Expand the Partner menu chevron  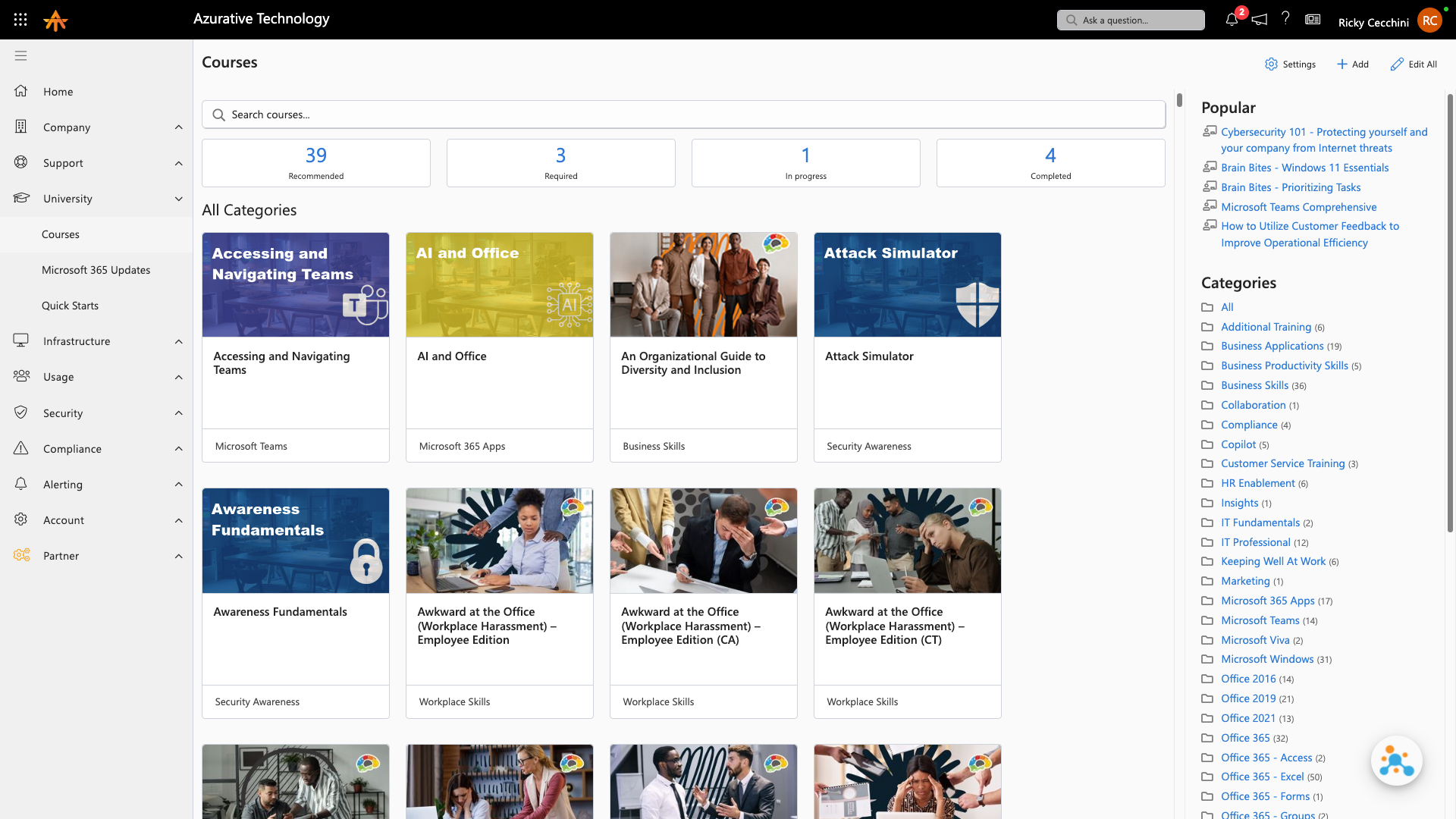click(179, 556)
